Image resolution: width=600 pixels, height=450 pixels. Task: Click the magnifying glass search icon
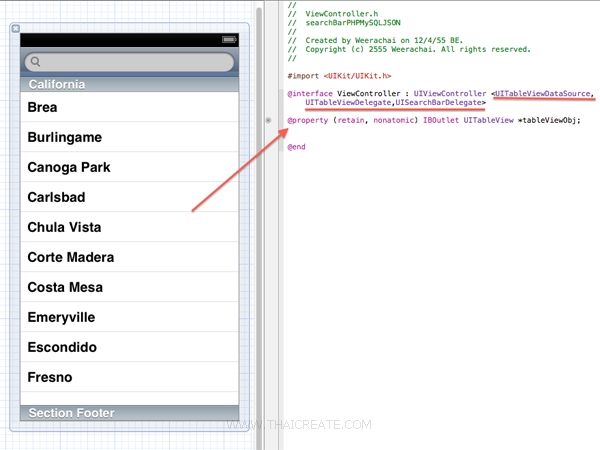[36, 62]
